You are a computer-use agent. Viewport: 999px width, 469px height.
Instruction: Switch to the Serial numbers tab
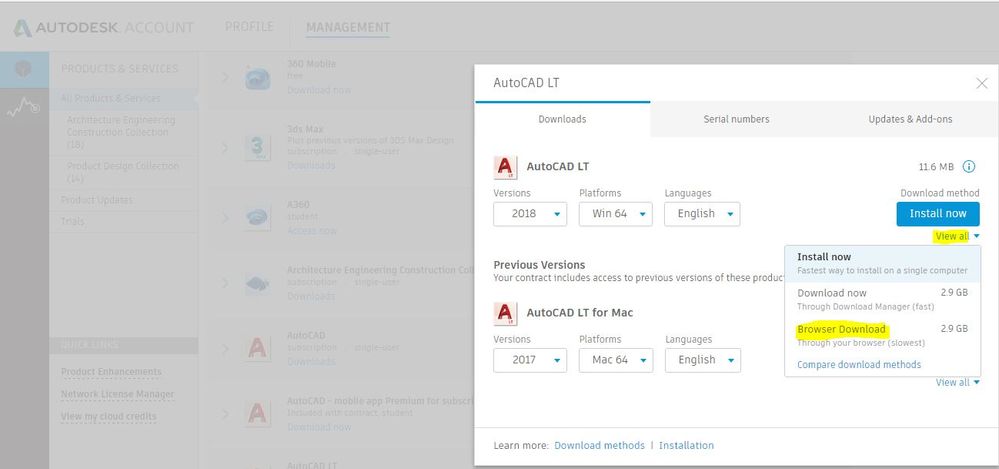coord(737,119)
